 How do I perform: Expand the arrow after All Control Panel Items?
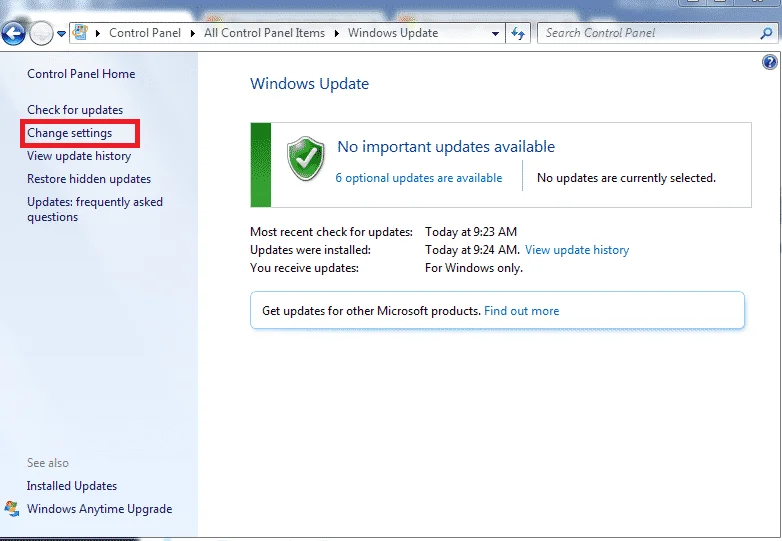[337, 33]
